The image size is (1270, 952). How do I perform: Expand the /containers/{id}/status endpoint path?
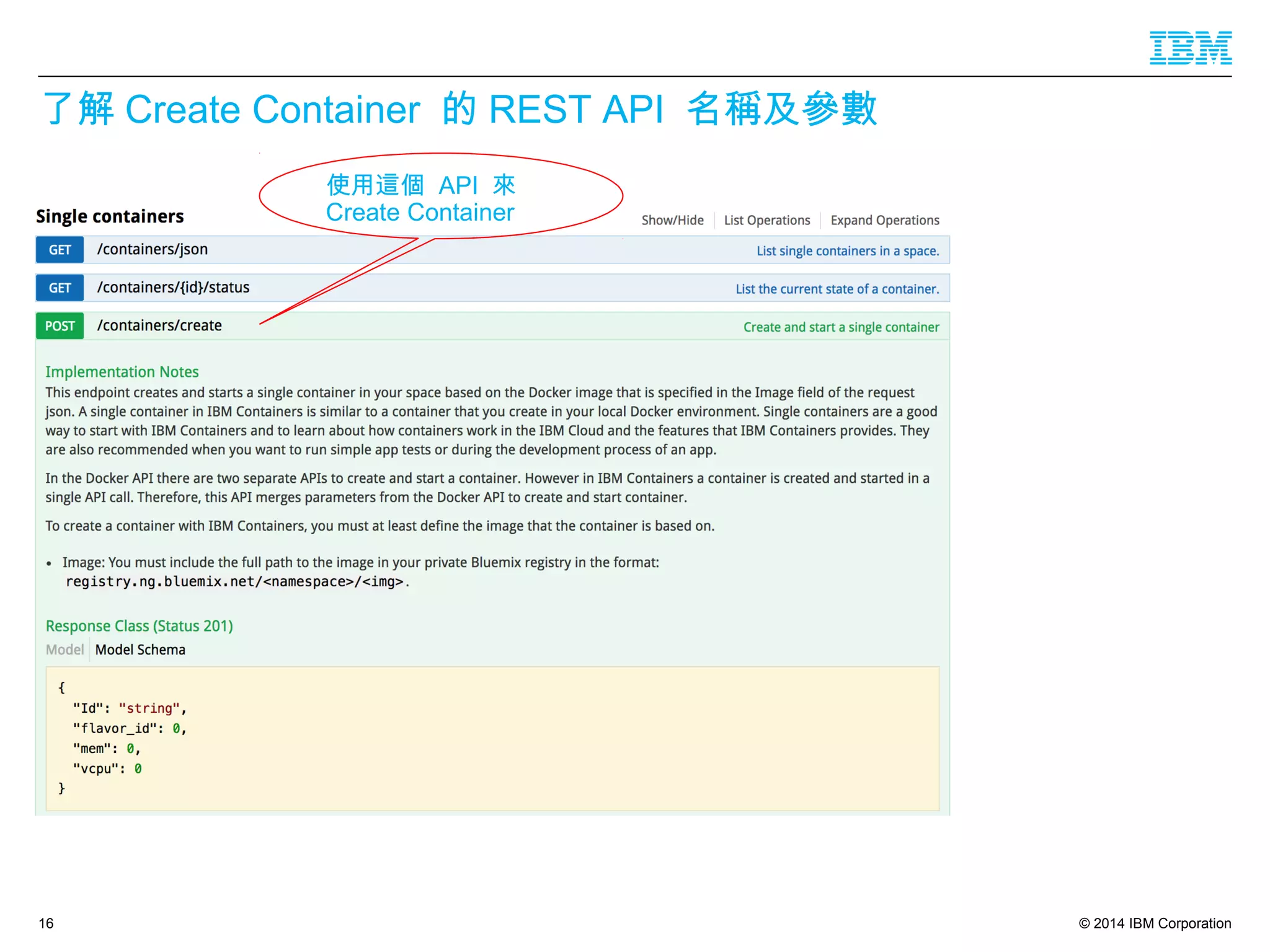174,288
